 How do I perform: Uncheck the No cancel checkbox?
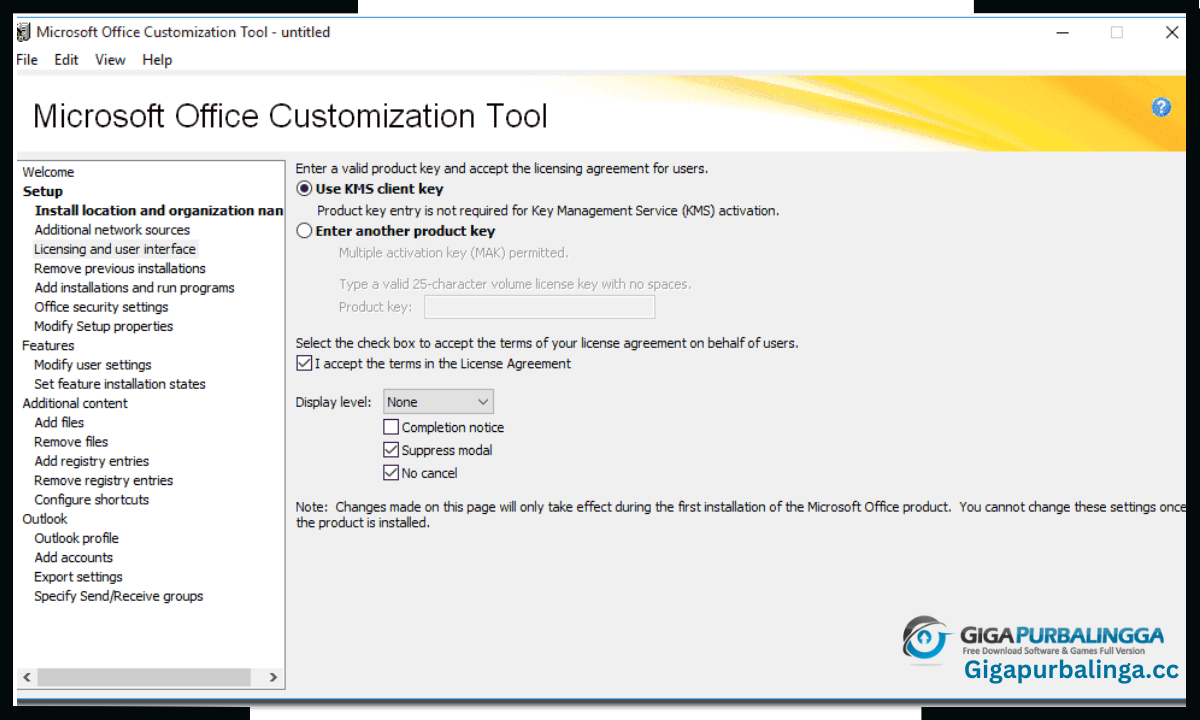pyautogui.click(x=391, y=473)
